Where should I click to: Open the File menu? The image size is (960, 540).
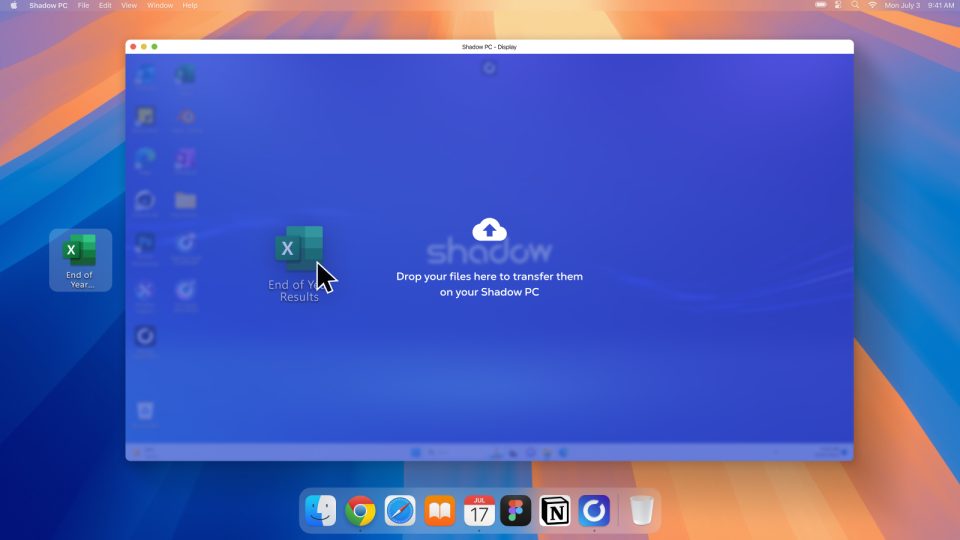click(83, 5)
